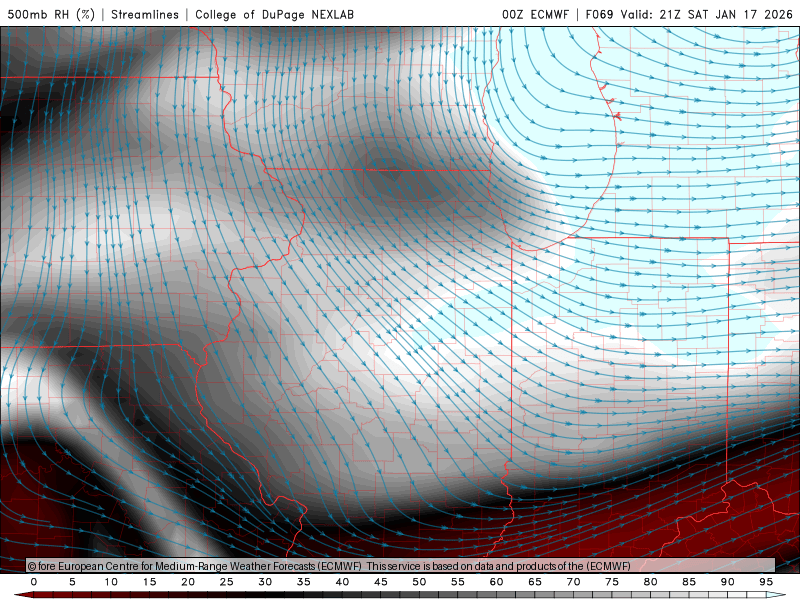Select 'Valid: 21Z SAT JAN 17 2026' text
800x600 pixels.
tap(707, 14)
